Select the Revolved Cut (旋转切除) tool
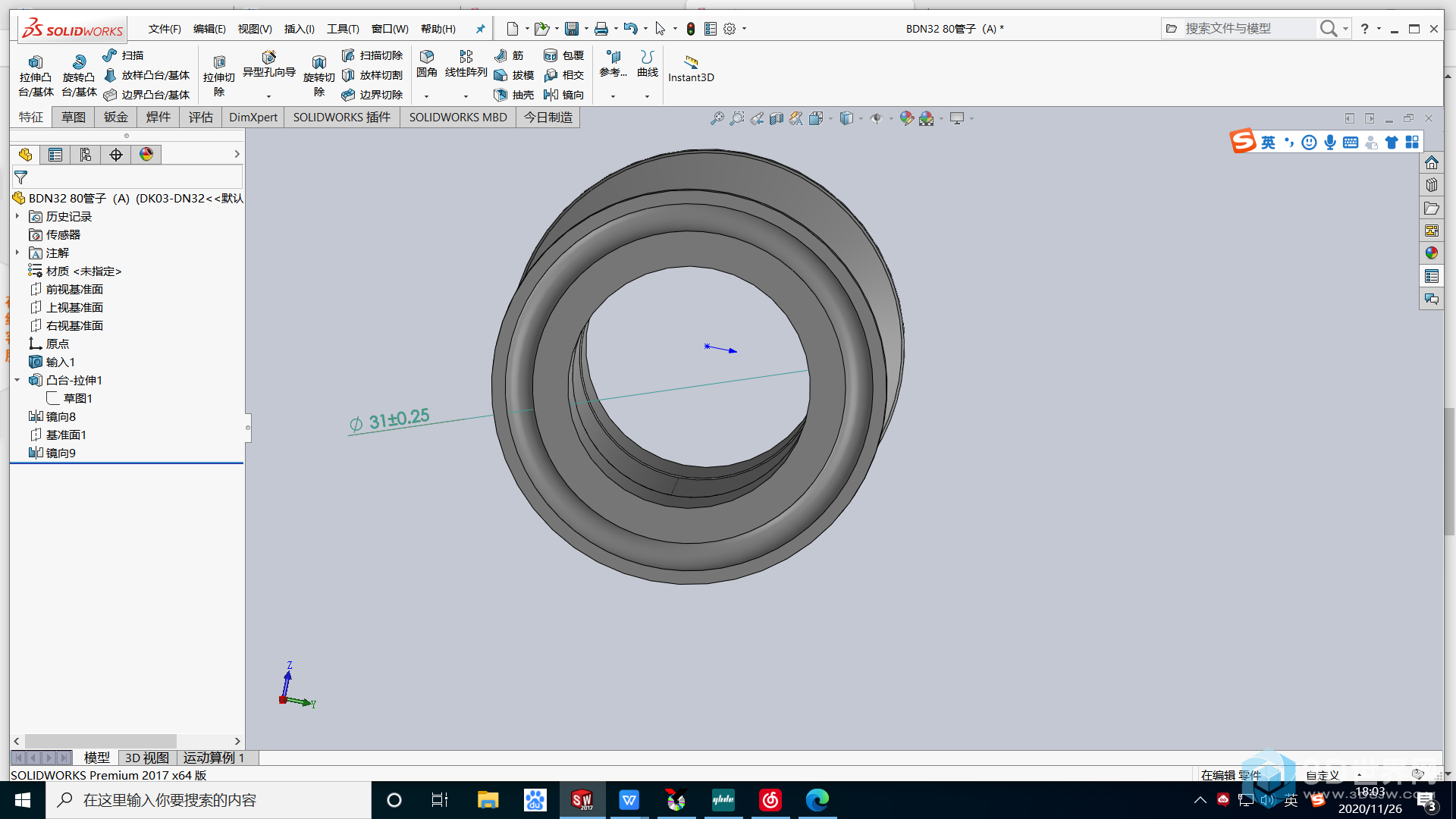This screenshot has width=1456, height=819. (318, 76)
